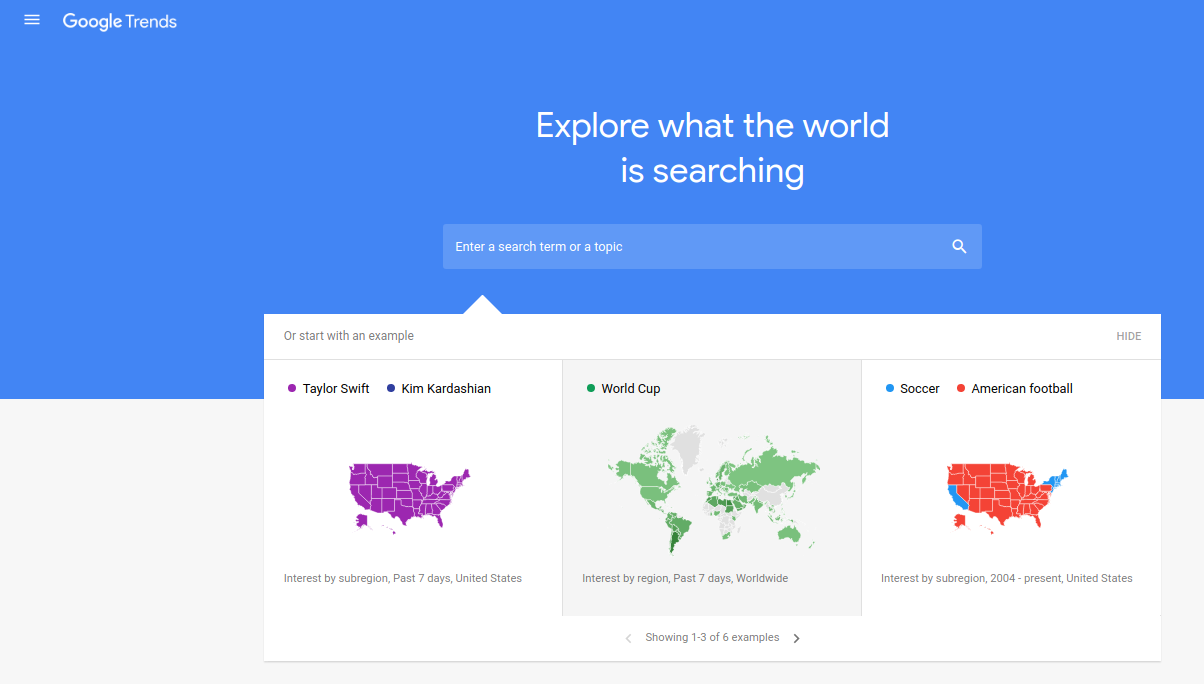Click 'Showing 1-3 of 6 examples' text
1204x684 pixels.
click(x=712, y=637)
